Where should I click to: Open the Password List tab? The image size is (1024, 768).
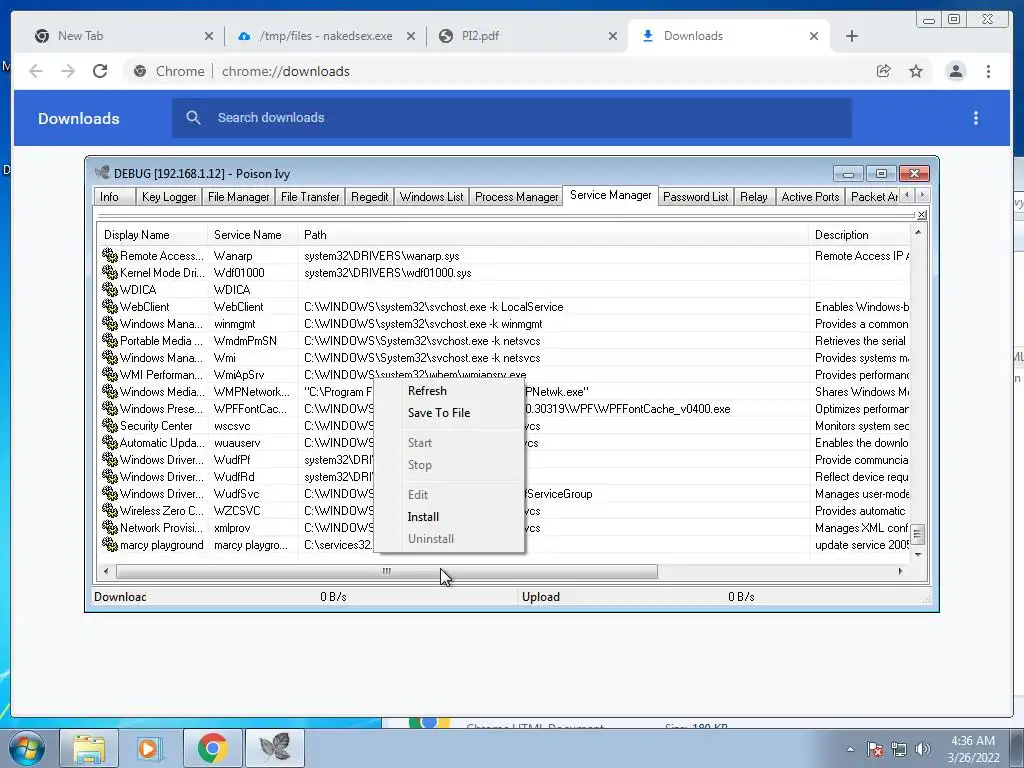pos(696,197)
